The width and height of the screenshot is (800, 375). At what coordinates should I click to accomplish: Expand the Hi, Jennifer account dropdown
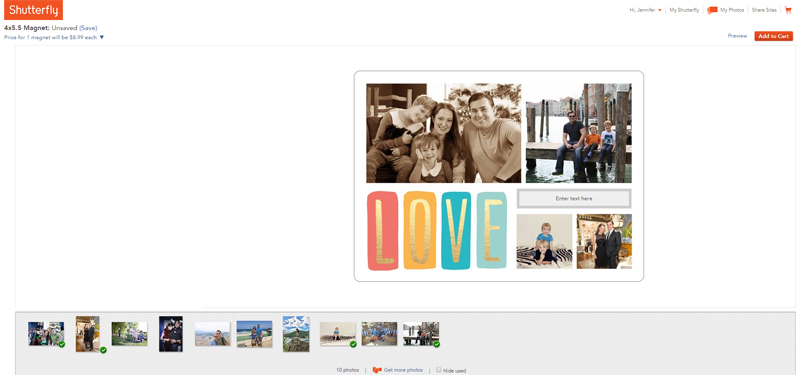pyautogui.click(x=660, y=10)
